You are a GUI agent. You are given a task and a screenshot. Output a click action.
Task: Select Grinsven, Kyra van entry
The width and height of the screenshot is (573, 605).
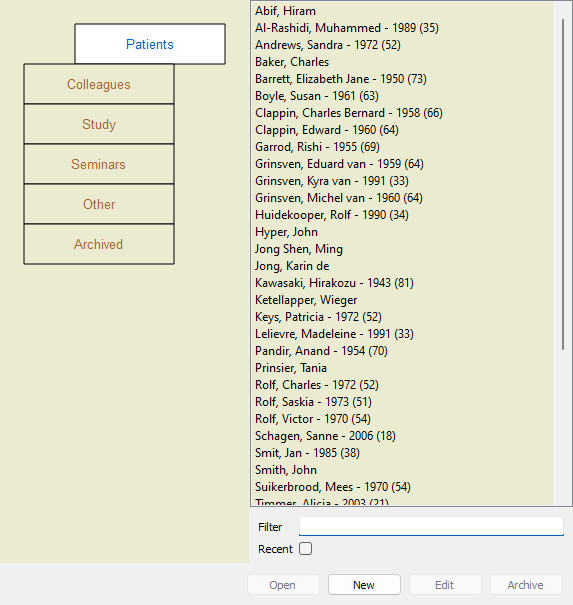point(332,181)
